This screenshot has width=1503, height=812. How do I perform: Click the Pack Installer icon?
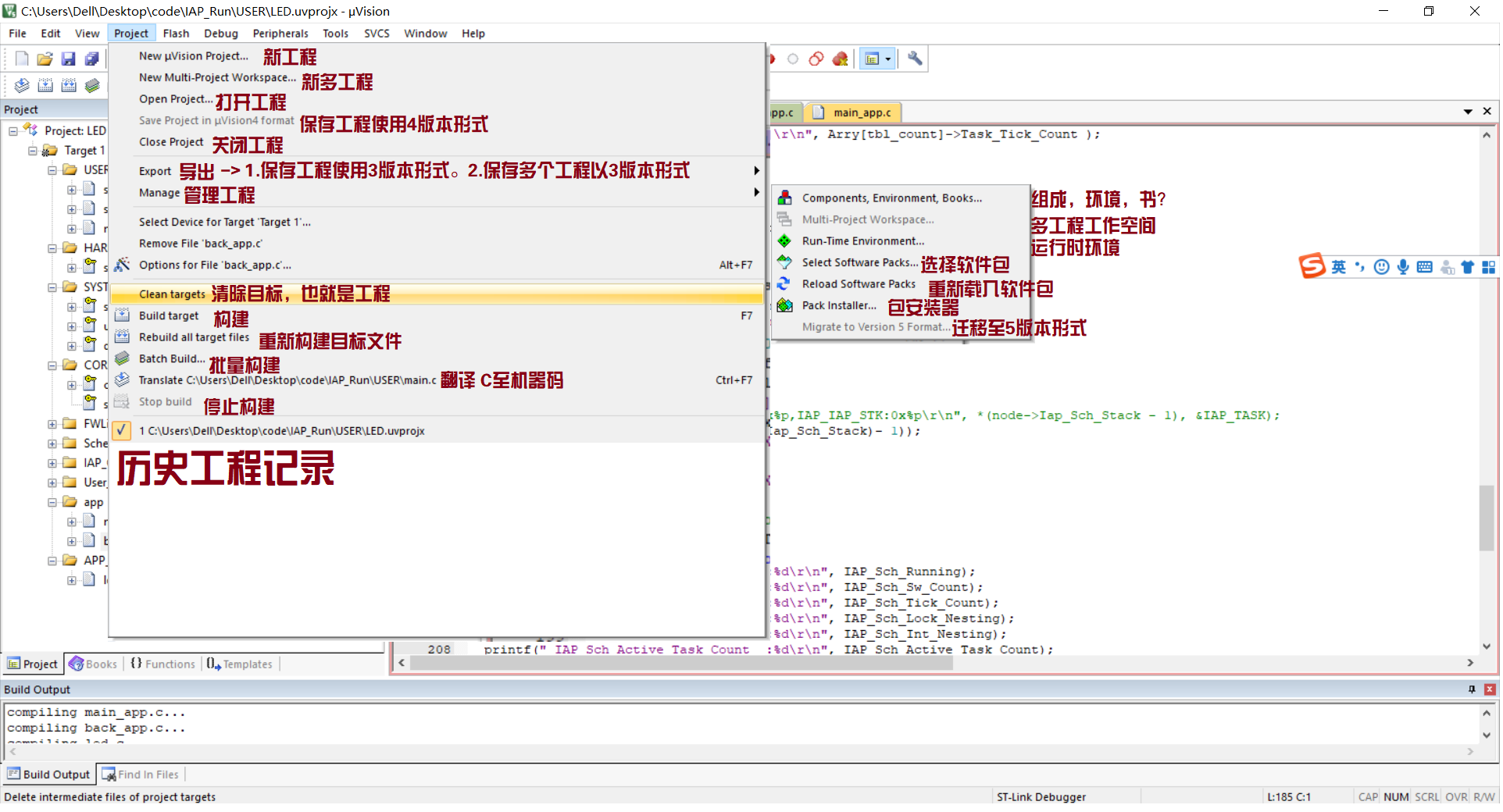pyautogui.click(x=785, y=305)
